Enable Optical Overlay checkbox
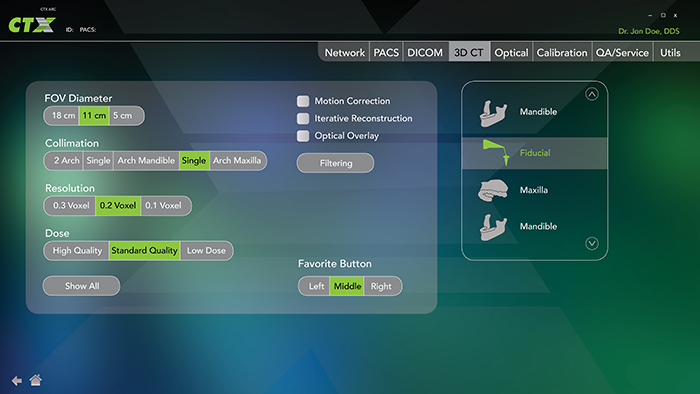 303,136
